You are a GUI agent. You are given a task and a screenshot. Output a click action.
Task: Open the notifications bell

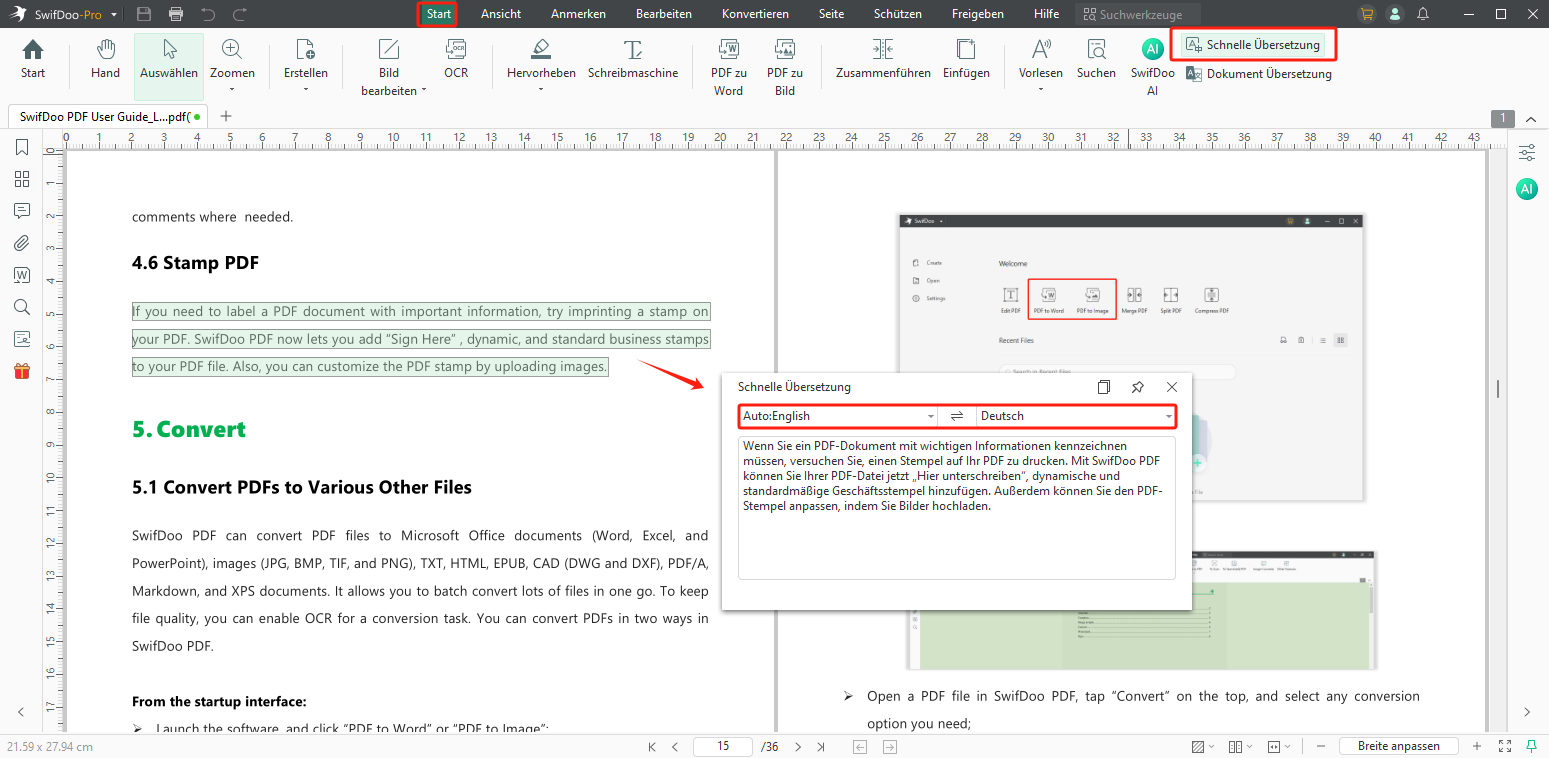point(1423,14)
